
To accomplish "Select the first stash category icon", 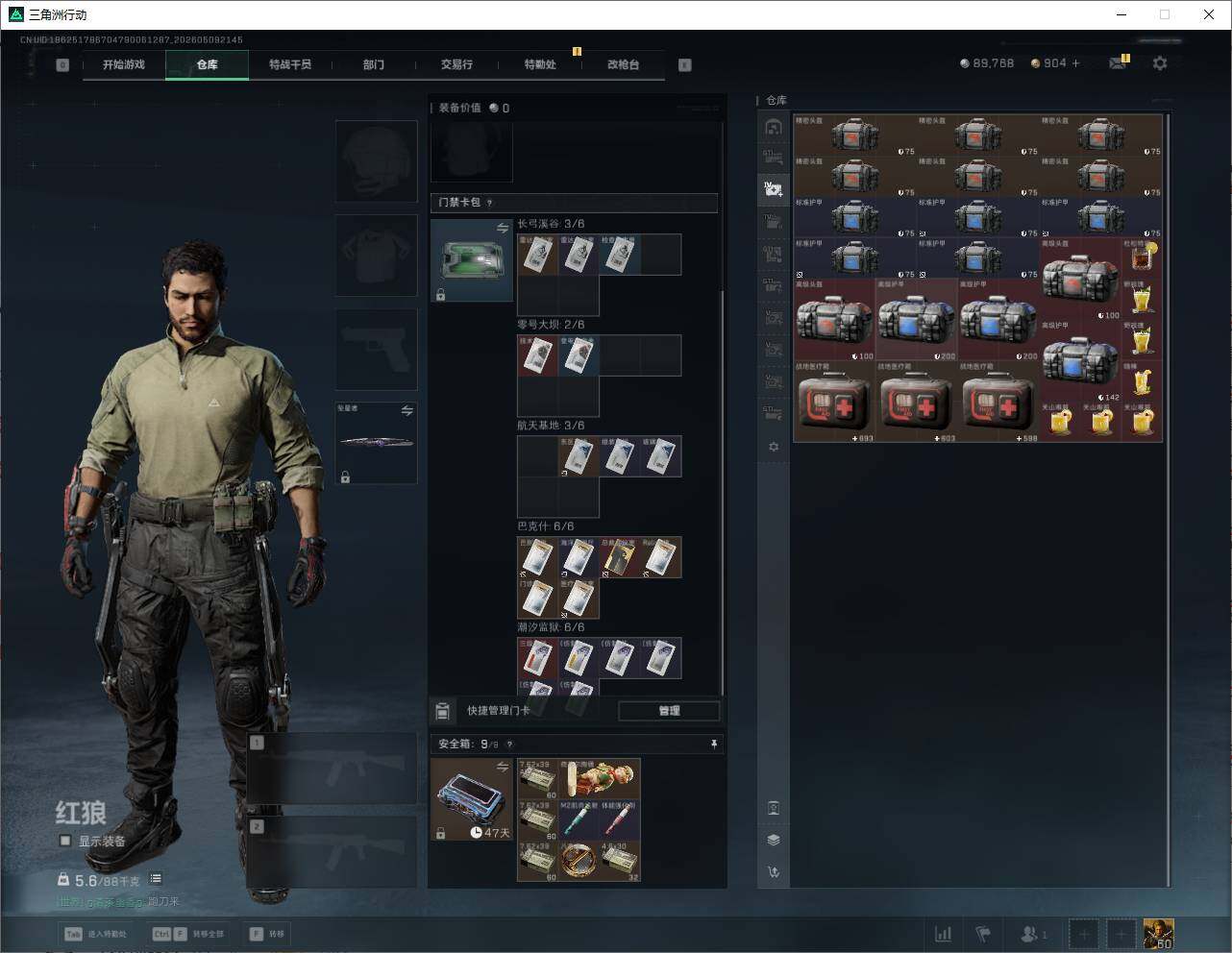I will [773, 127].
